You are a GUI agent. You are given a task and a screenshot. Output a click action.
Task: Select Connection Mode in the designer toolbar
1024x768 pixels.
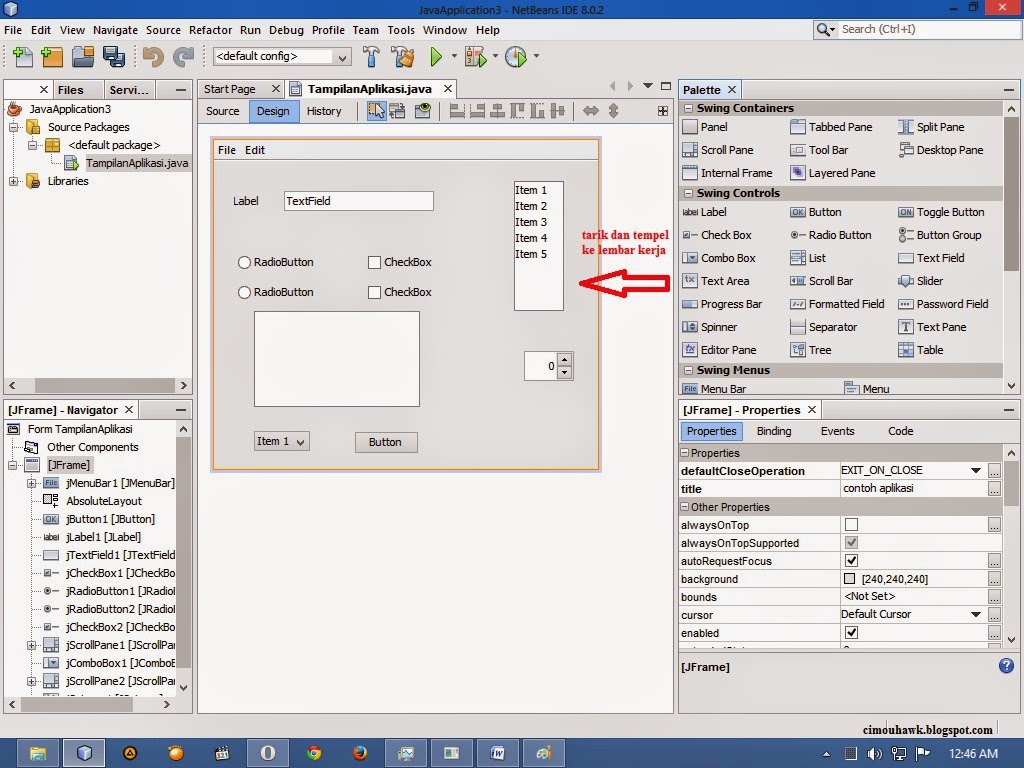point(397,111)
